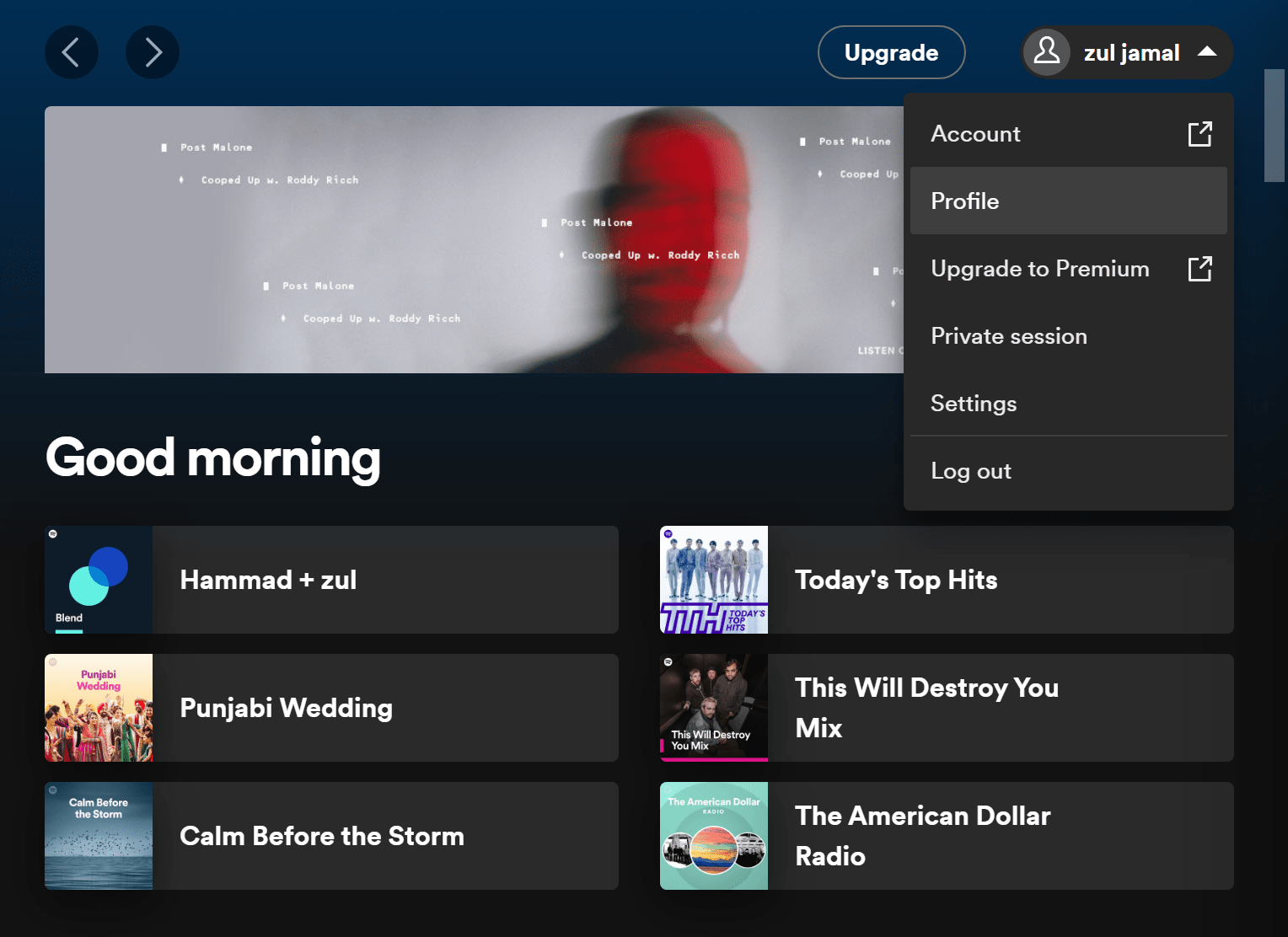Click the Hammad + zul title
Screen dimensions: 1288x937
click(x=268, y=580)
